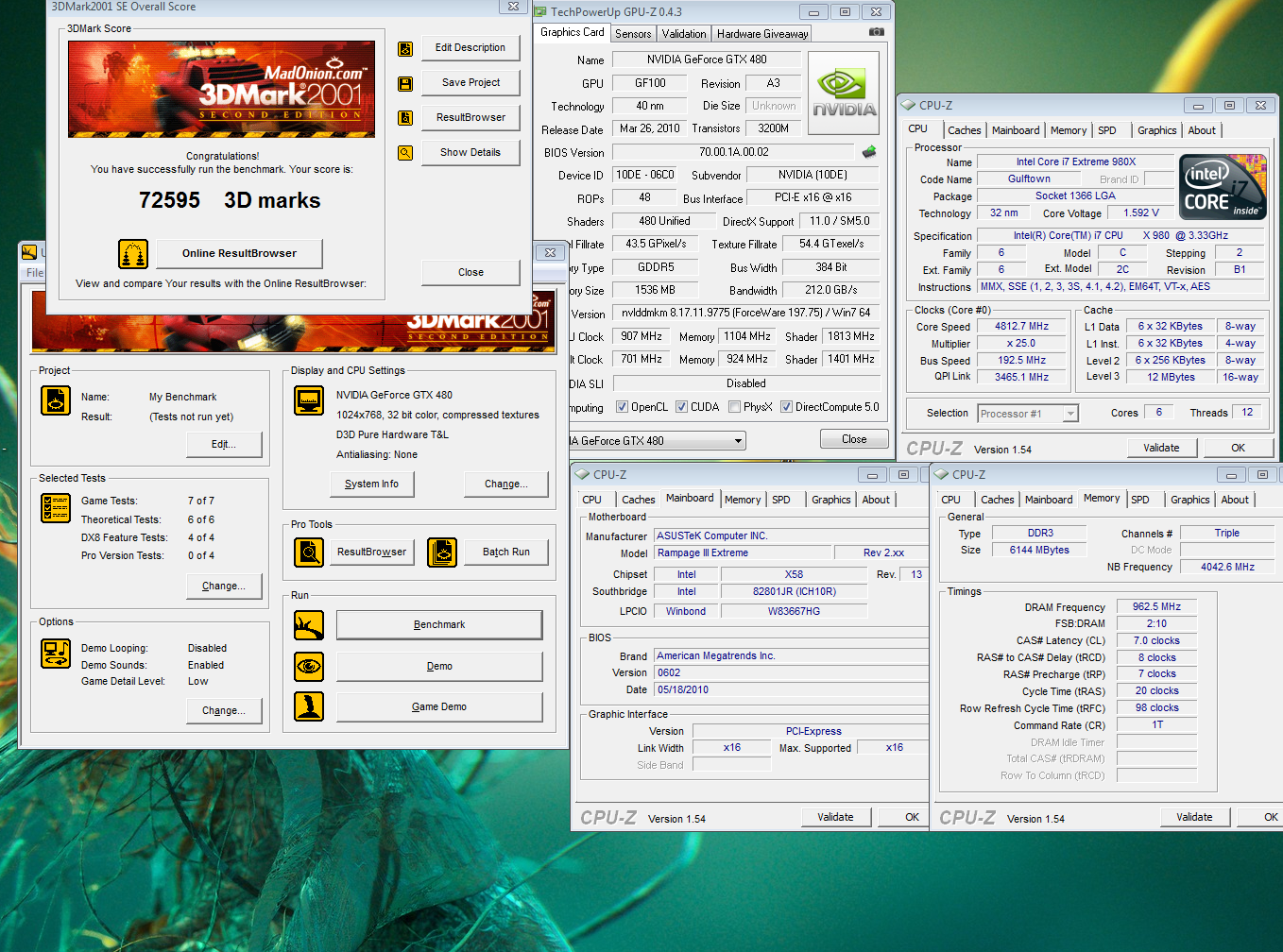The width and height of the screenshot is (1283, 952).
Task: Click the 3DMark2001 banner image in score window
Action: click(x=221, y=89)
